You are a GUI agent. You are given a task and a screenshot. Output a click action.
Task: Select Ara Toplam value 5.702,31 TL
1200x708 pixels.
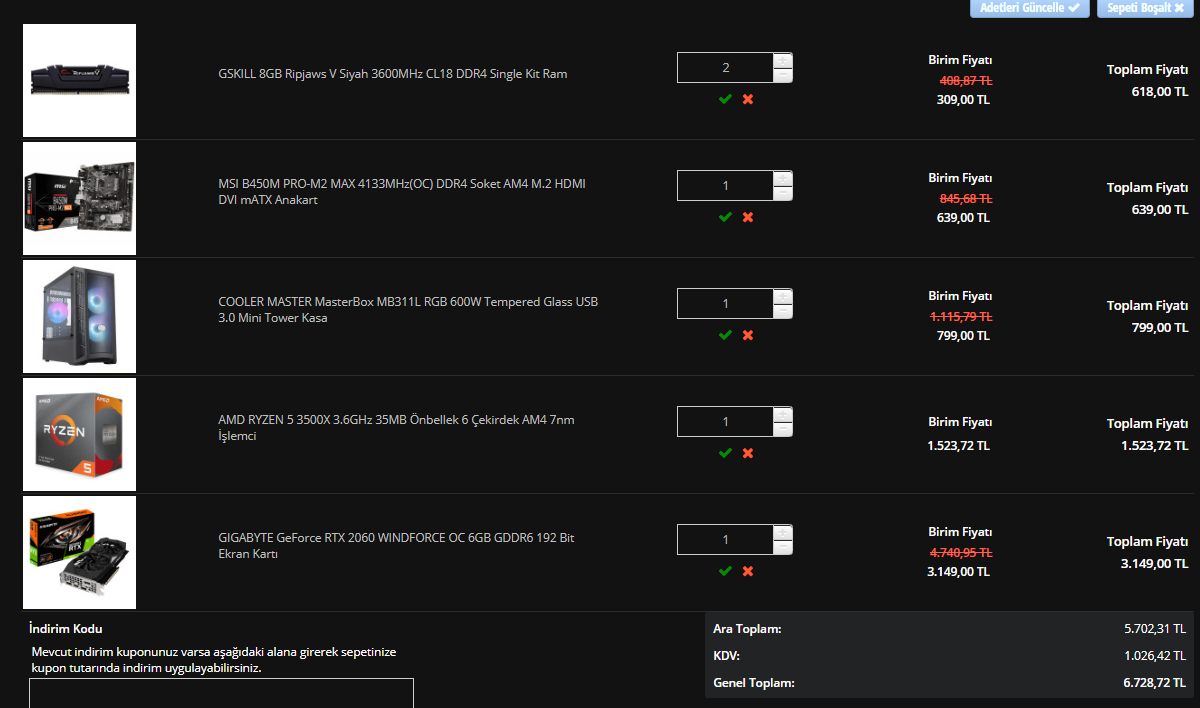tap(1155, 629)
